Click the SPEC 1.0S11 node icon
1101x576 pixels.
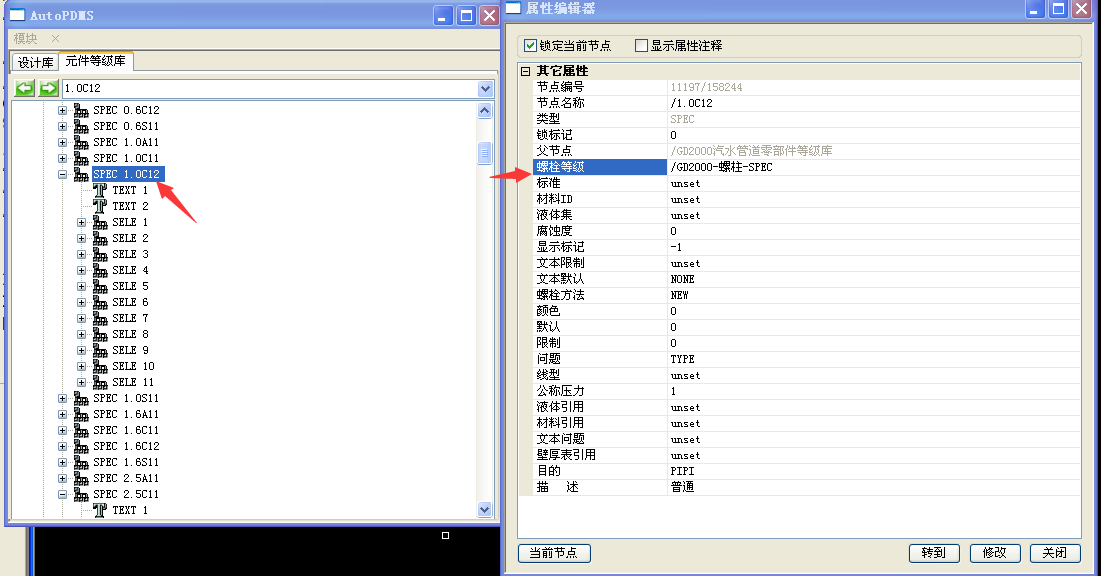point(81,398)
